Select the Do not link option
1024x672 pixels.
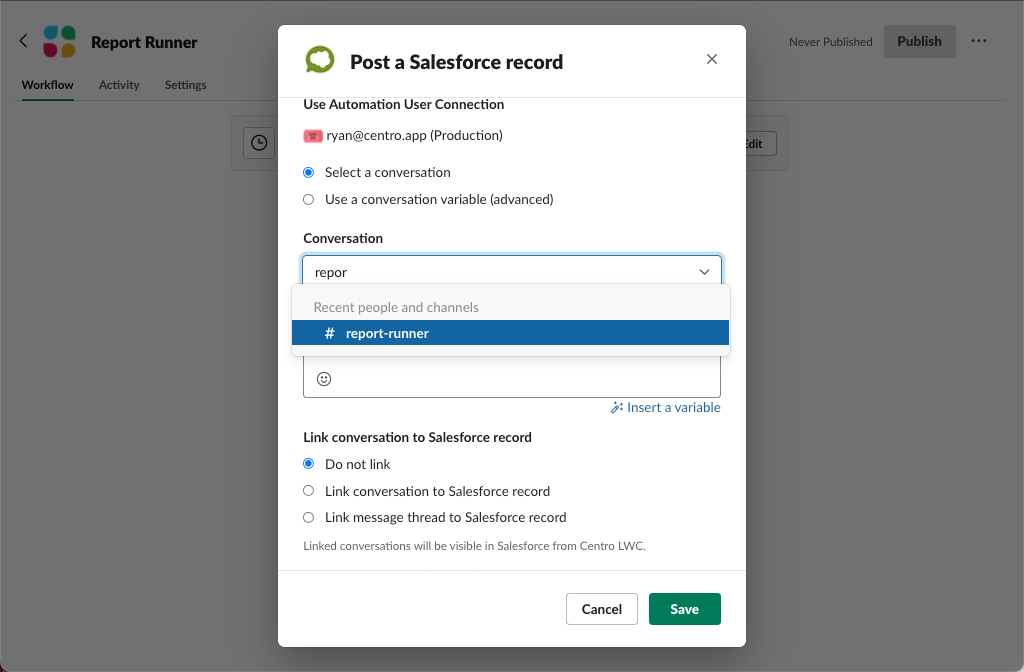click(x=308, y=463)
